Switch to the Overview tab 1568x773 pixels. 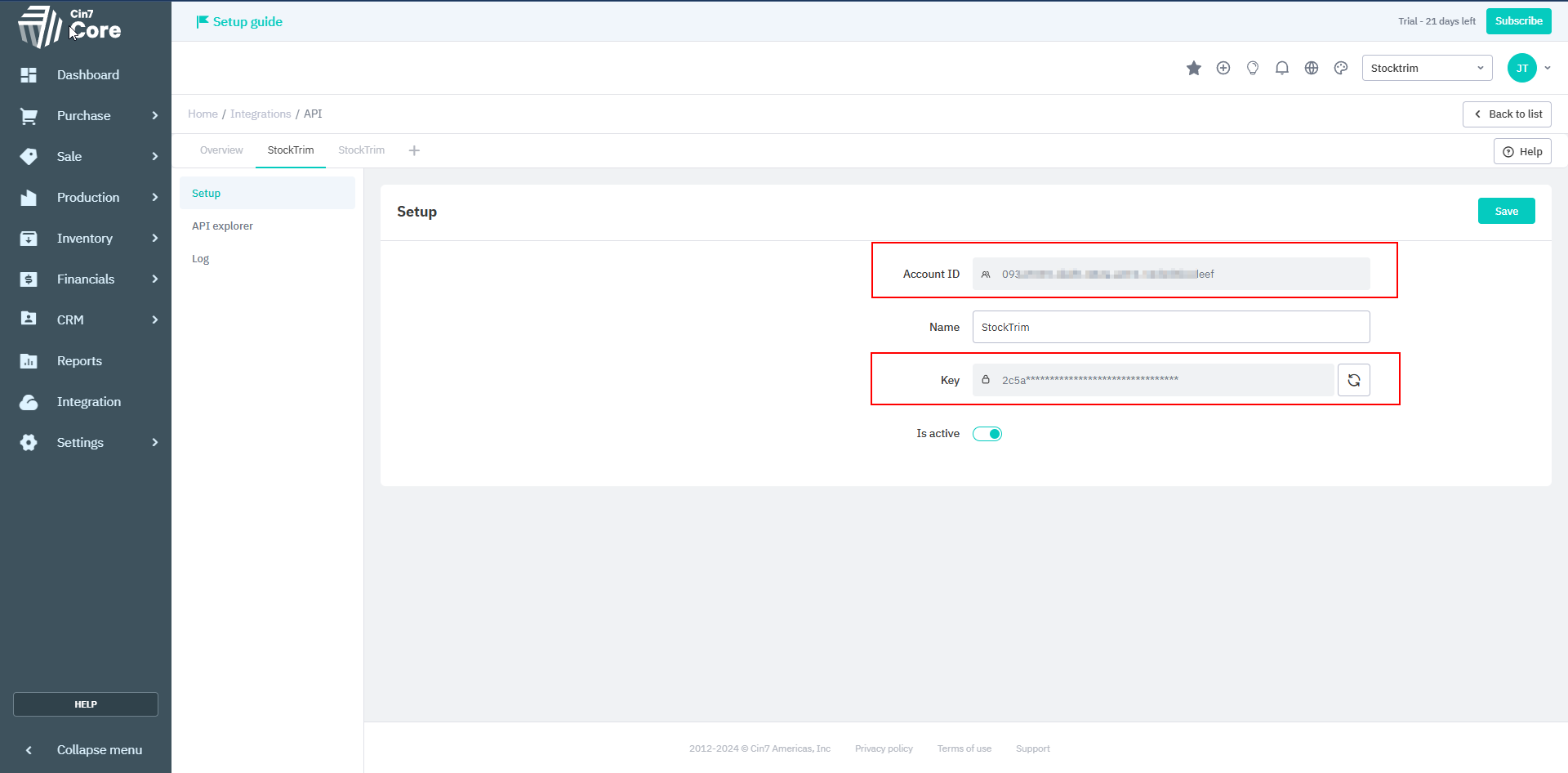coord(221,150)
